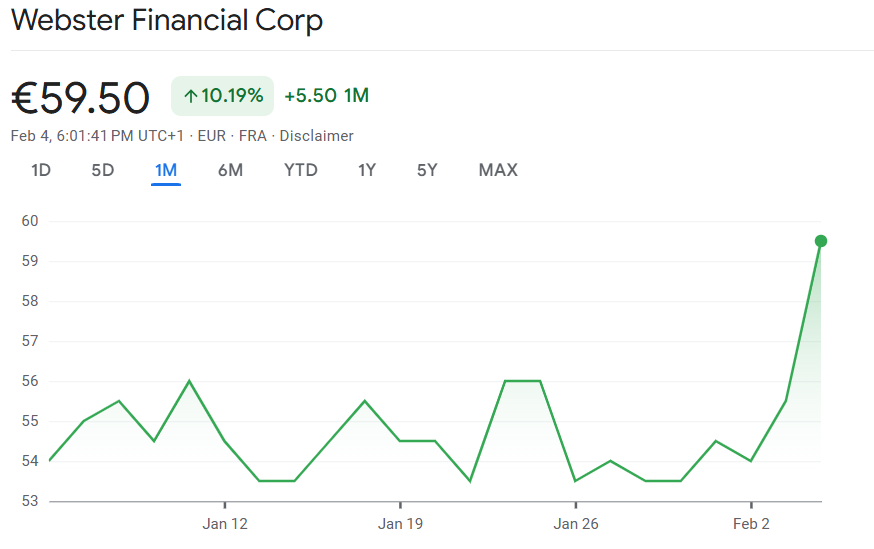Open the 5Y chart range
This screenshot has height=549, width=874.
point(427,170)
